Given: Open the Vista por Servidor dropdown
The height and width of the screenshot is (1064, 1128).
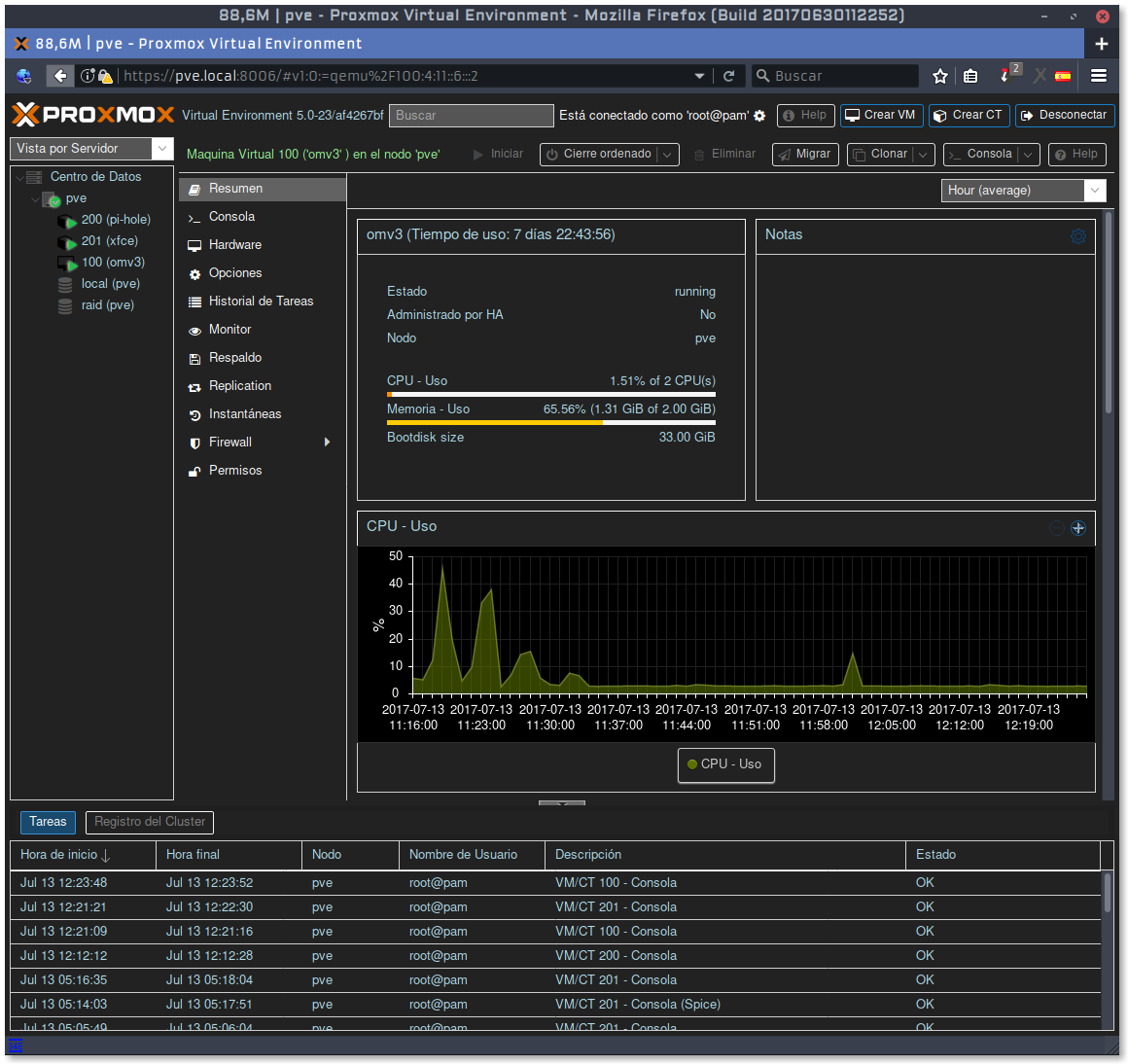Looking at the screenshot, I should tap(162, 148).
